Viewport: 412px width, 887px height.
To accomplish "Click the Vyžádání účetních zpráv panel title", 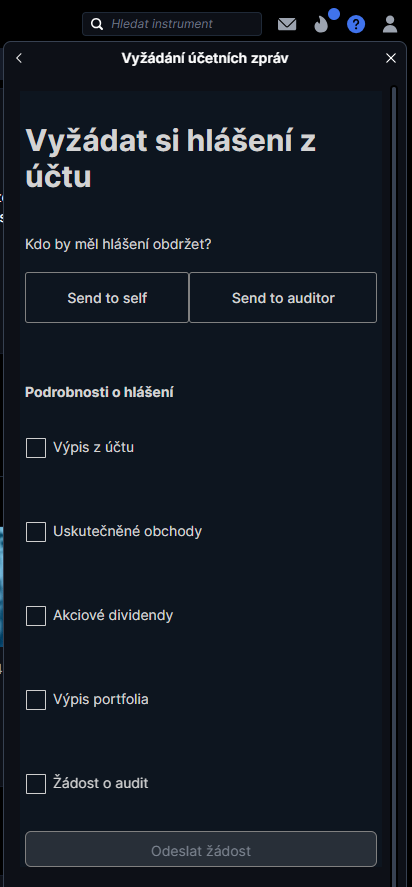I will pos(205,58).
